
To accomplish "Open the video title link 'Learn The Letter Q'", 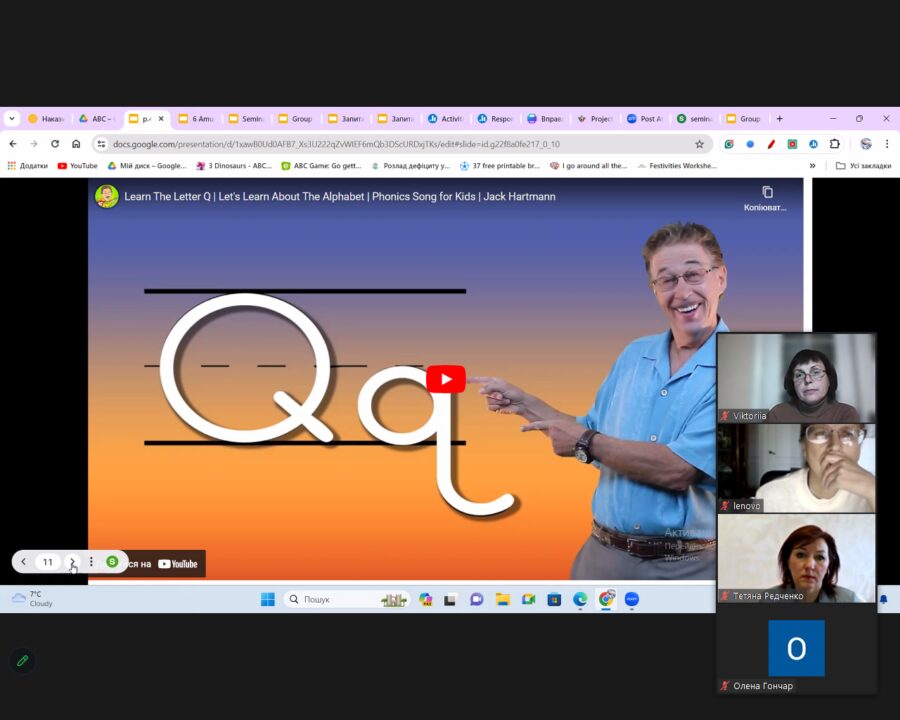I will click(x=340, y=196).
